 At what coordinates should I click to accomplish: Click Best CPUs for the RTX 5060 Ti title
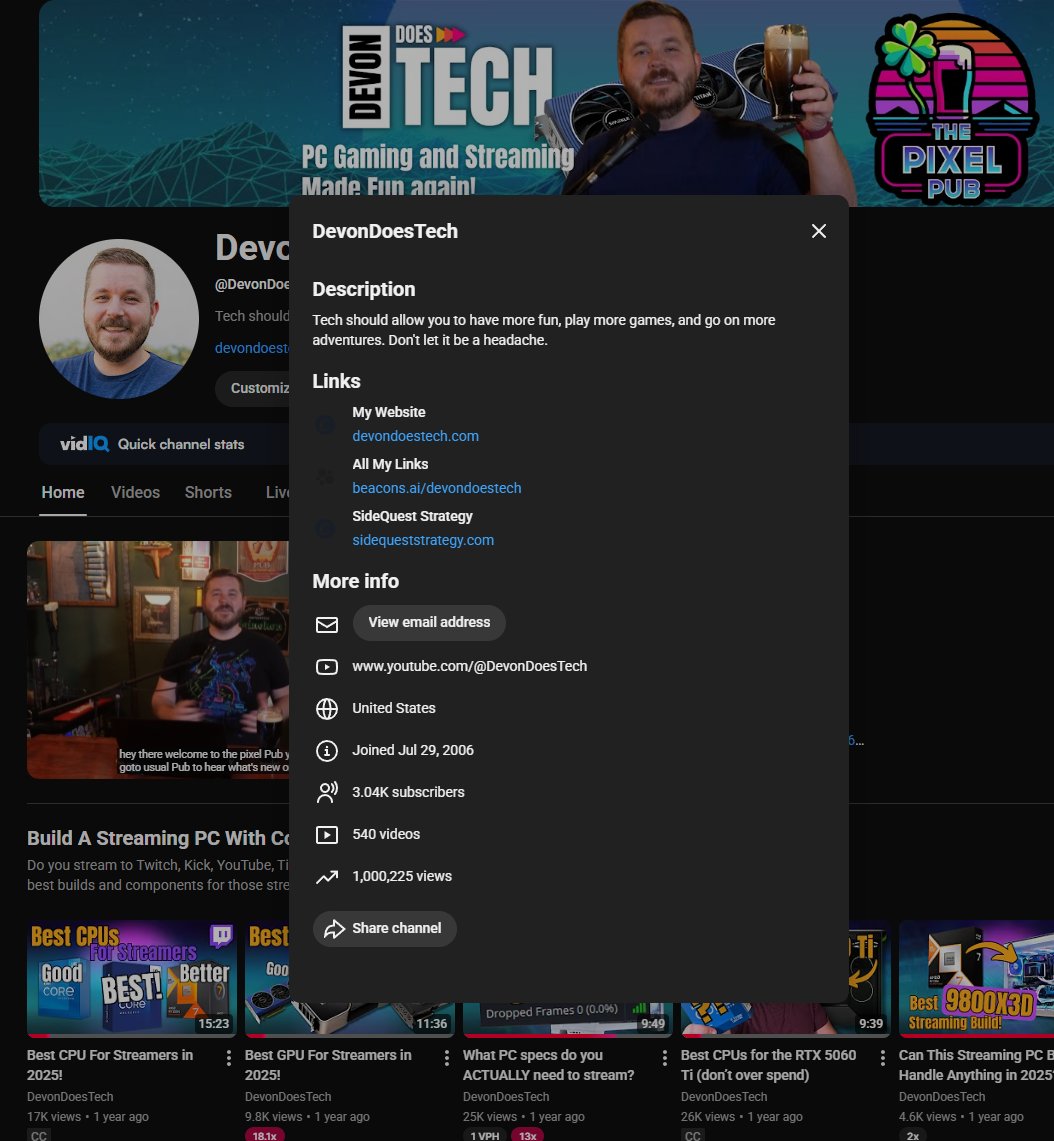pyautogui.click(x=768, y=1065)
